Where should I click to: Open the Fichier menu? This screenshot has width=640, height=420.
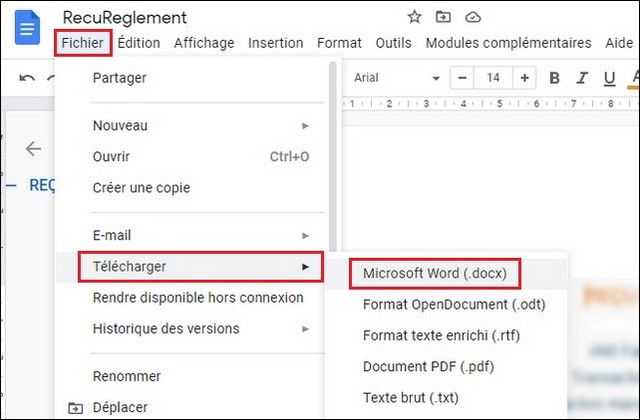pyautogui.click(x=83, y=43)
